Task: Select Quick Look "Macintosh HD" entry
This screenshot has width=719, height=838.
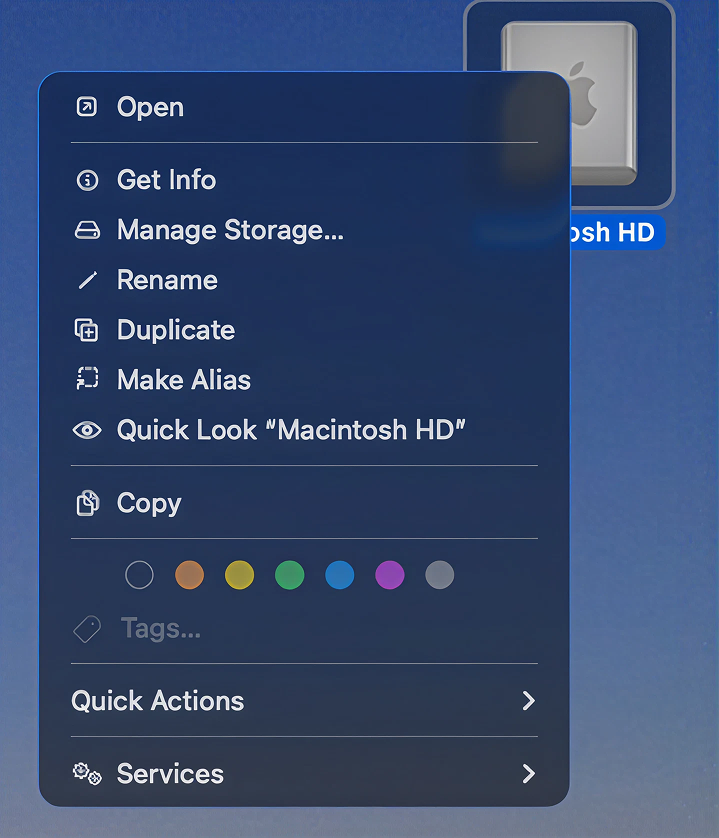Action: [304, 430]
